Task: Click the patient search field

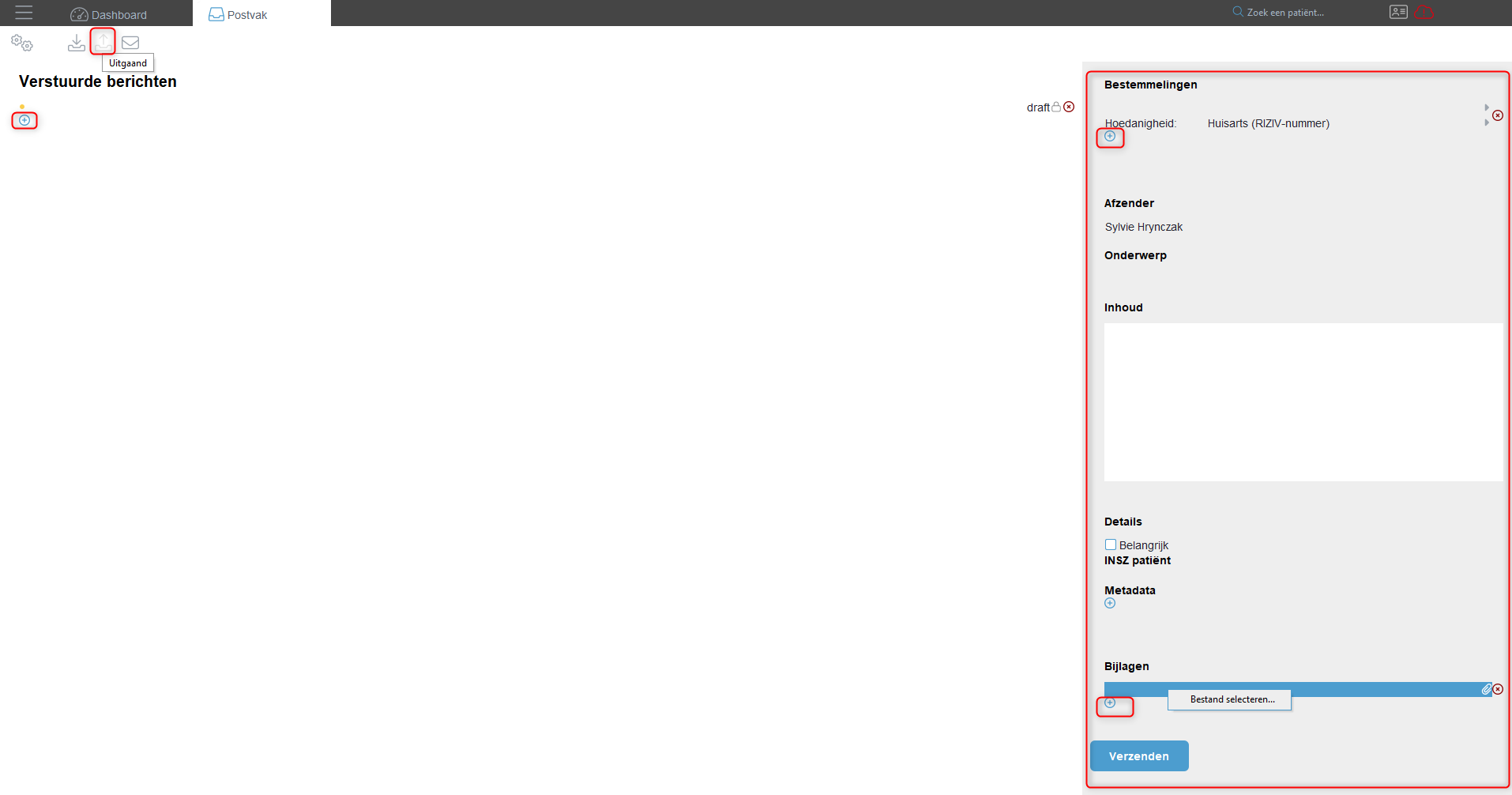Action: pos(1286,13)
